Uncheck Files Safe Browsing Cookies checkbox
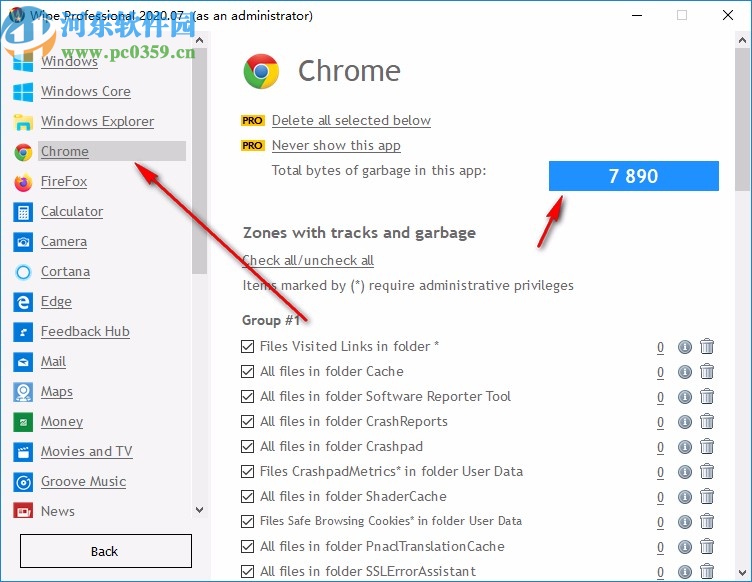Image resolution: width=752 pixels, height=582 pixels. click(x=247, y=521)
